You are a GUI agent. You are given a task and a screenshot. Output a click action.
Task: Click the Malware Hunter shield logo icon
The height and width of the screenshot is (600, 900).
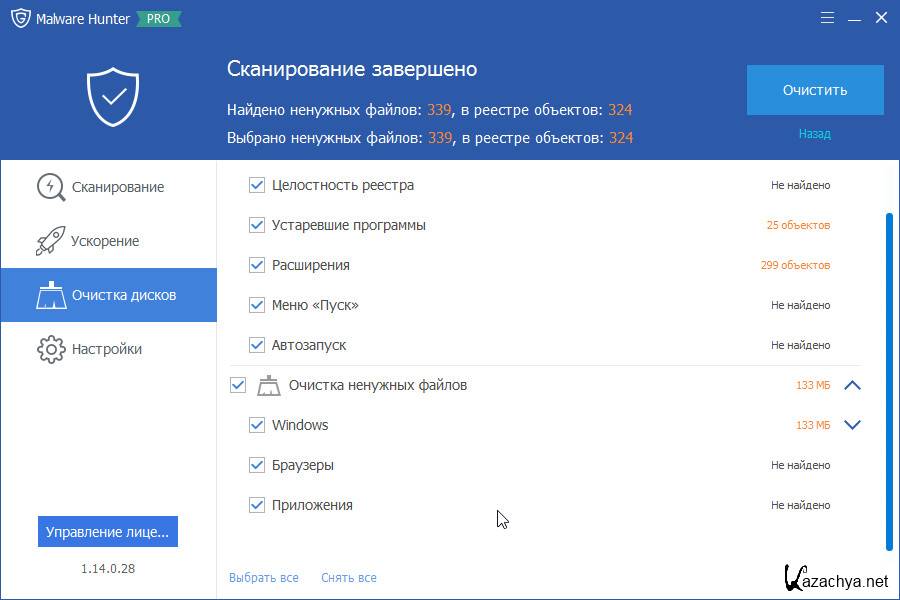(x=20, y=19)
